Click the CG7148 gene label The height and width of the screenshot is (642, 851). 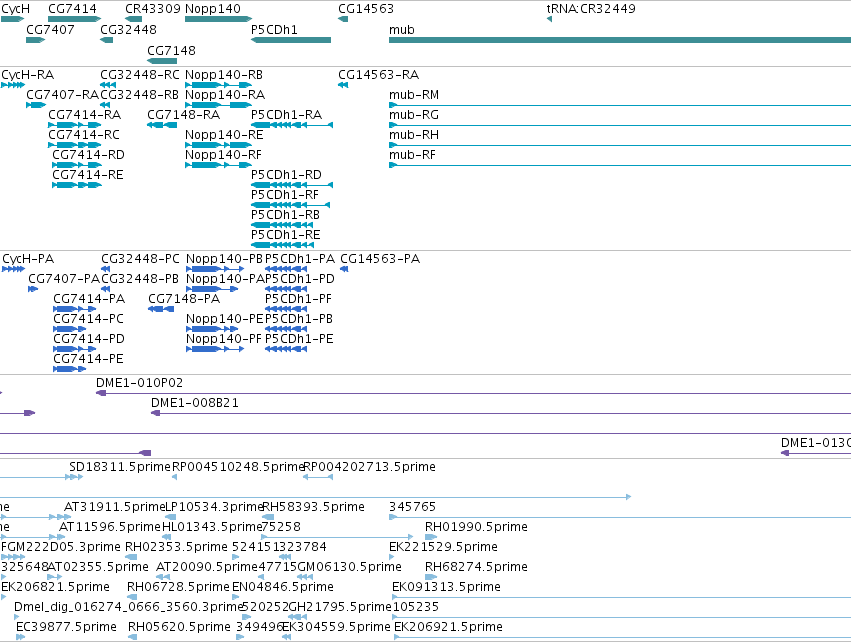[172, 50]
